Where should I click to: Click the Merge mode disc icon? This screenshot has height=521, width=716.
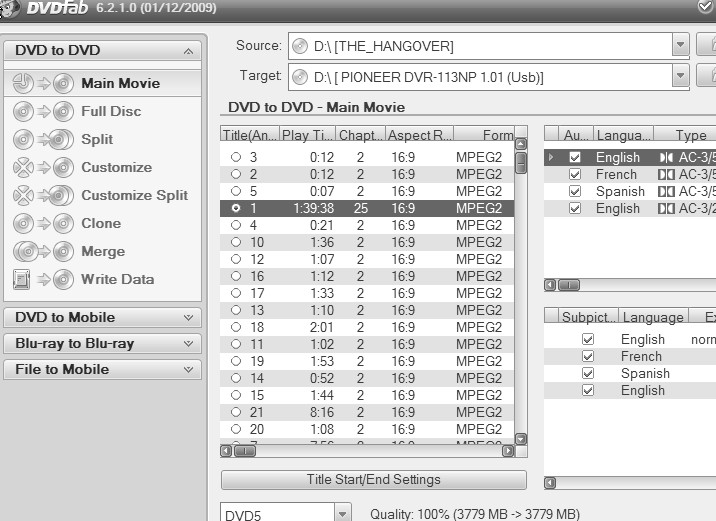coord(26,252)
